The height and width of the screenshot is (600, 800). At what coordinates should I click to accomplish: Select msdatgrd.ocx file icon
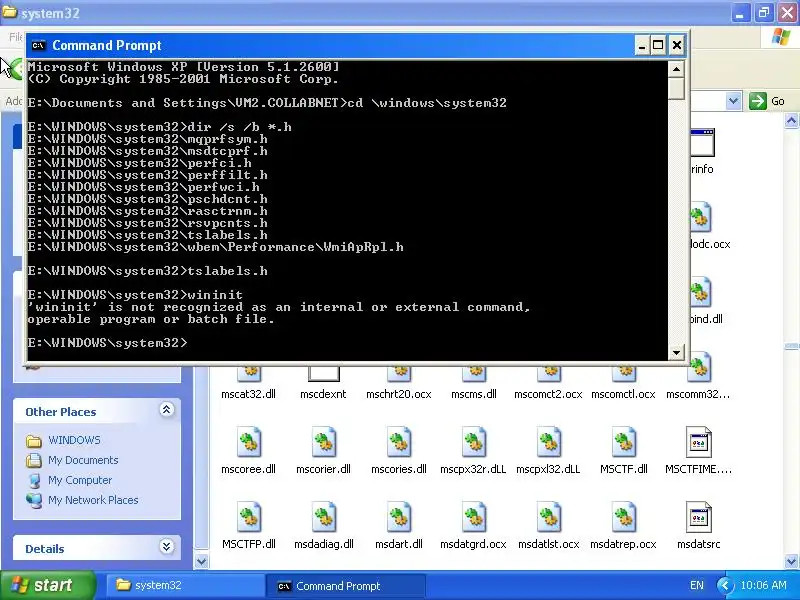point(473,517)
